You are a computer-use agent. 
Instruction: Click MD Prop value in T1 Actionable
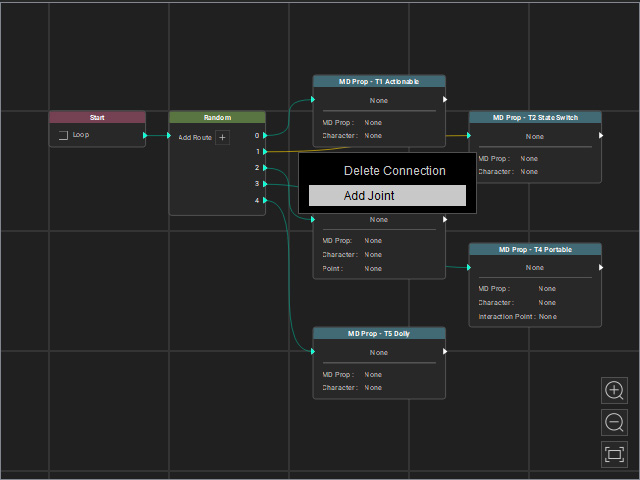coord(373,122)
